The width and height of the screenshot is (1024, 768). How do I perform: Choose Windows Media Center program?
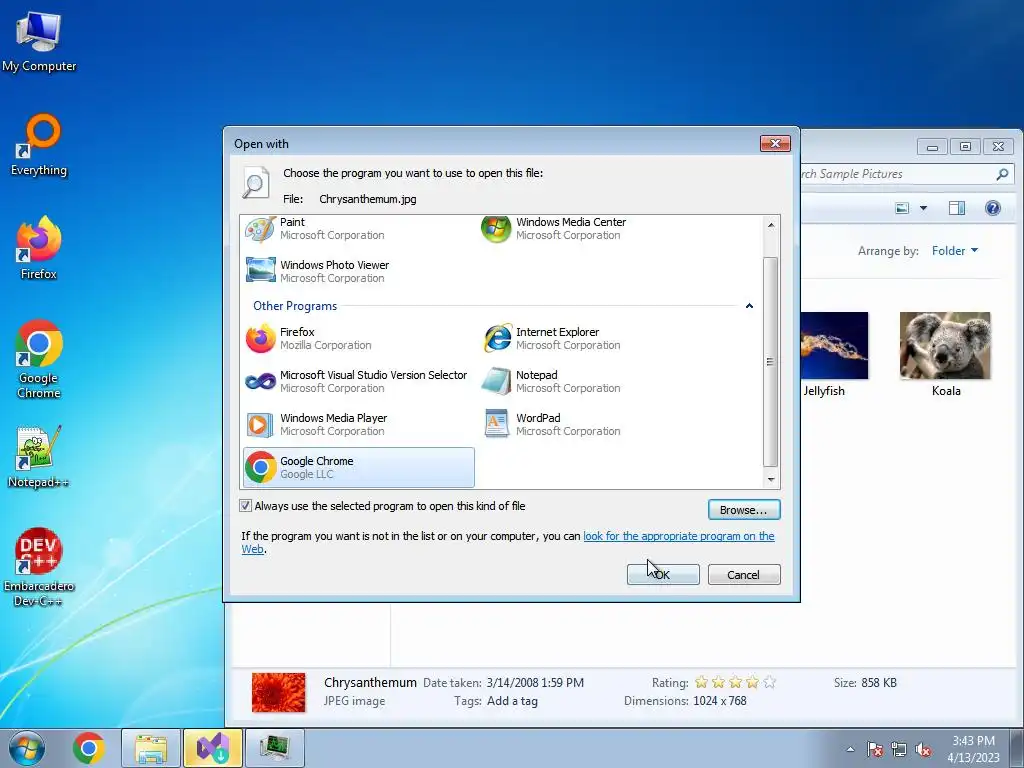click(594, 229)
